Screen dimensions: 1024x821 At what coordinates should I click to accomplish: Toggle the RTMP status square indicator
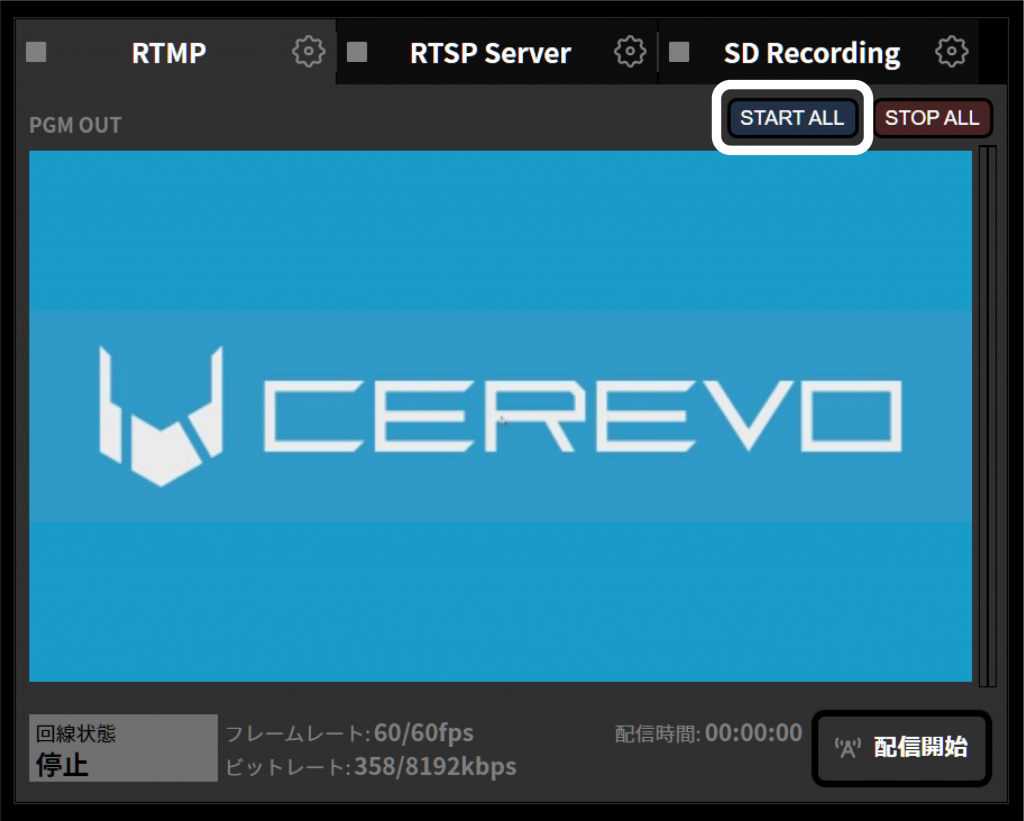point(36,52)
